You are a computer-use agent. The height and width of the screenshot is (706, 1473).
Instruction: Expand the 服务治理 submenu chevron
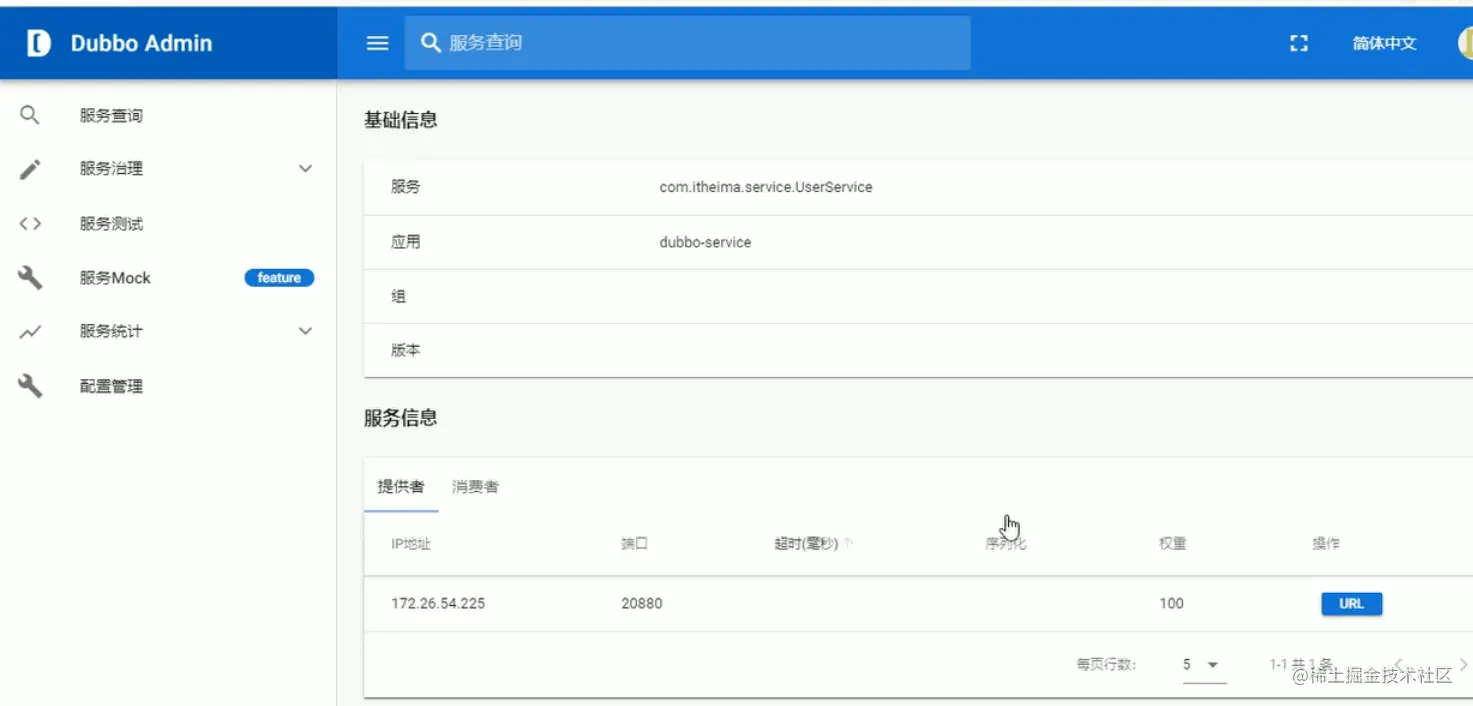pyautogui.click(x=305, y=168)
